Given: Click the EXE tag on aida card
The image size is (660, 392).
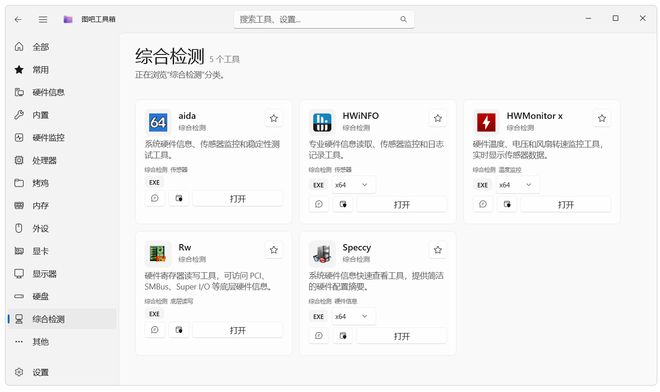Looking at the screenshot, I should [x=154, y=182].
